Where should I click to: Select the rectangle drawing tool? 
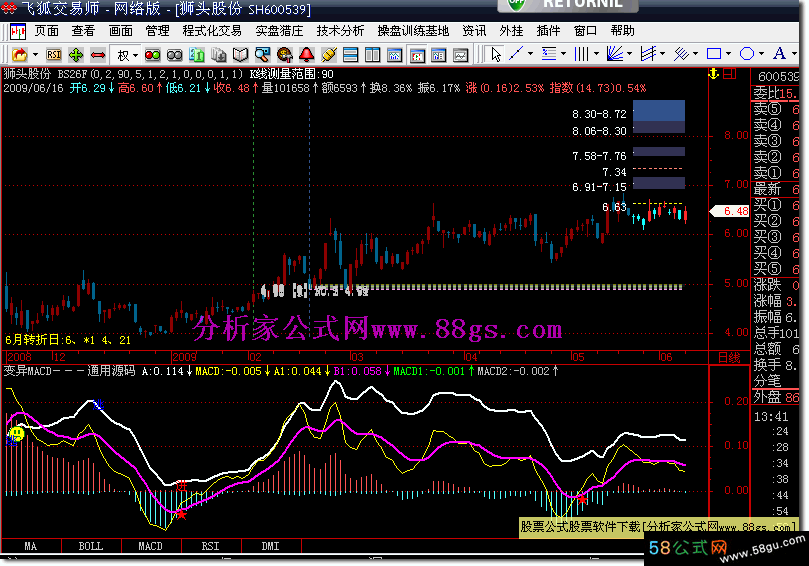click(714, 54)
